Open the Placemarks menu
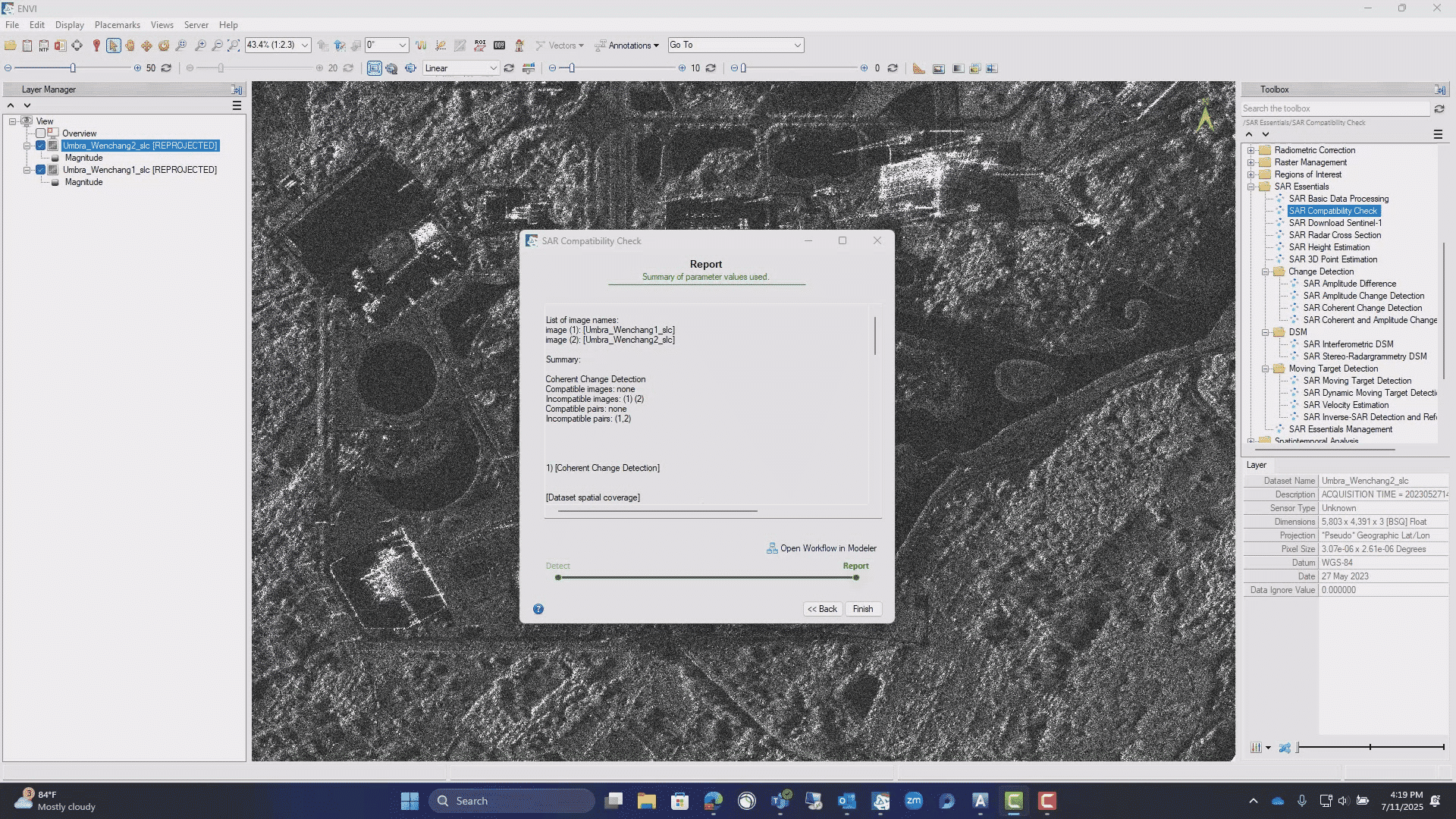 [117, 25]
